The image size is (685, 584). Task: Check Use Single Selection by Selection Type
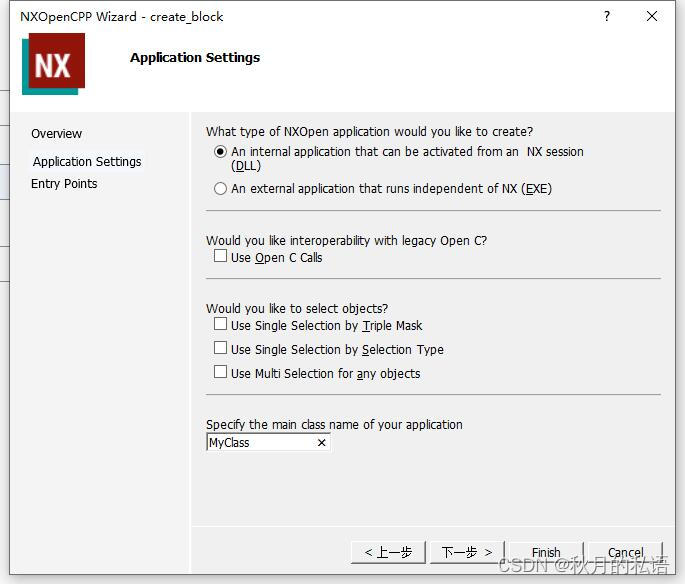point(220,348)
